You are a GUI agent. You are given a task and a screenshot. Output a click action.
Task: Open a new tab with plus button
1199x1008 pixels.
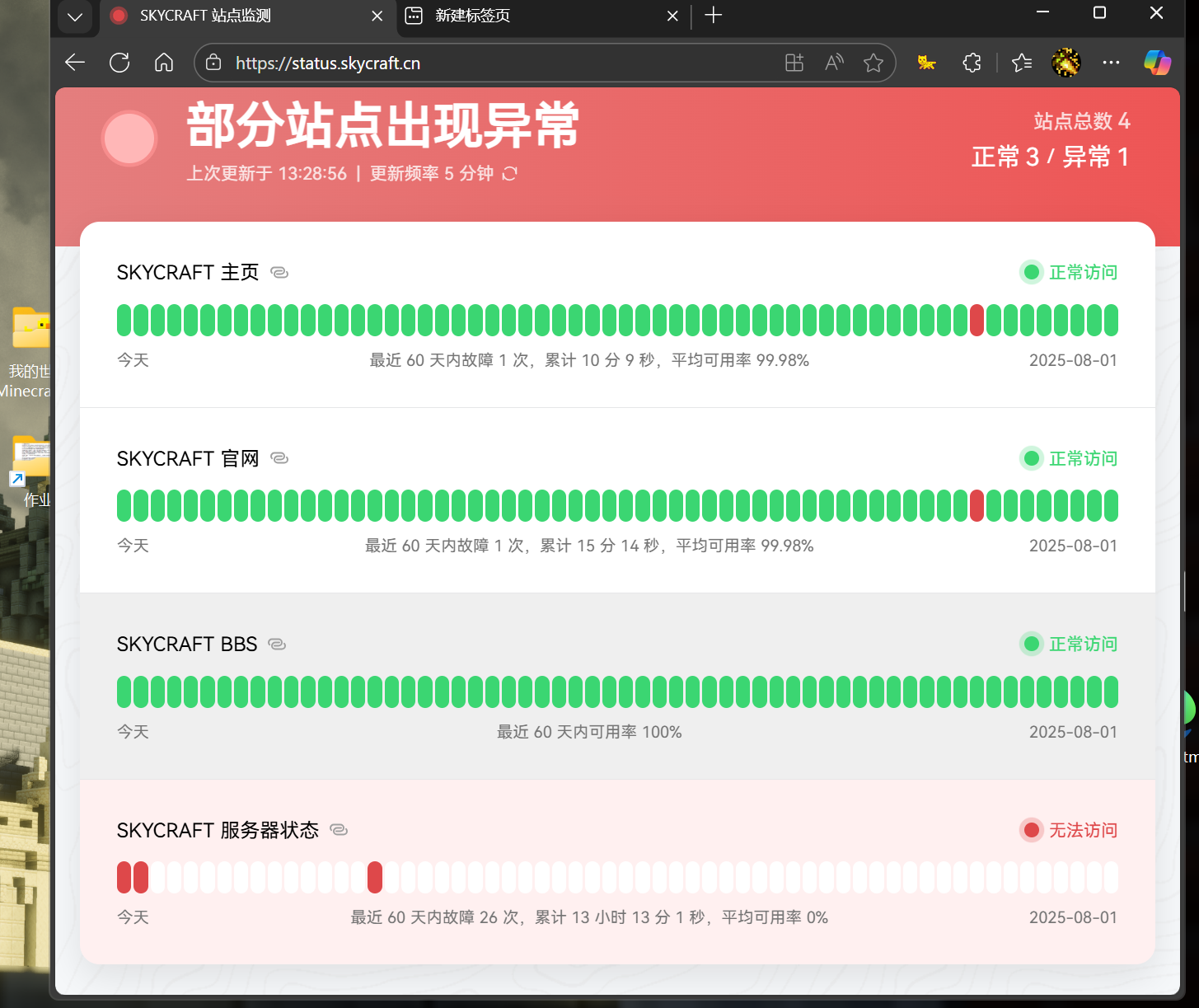click(714, 16)
